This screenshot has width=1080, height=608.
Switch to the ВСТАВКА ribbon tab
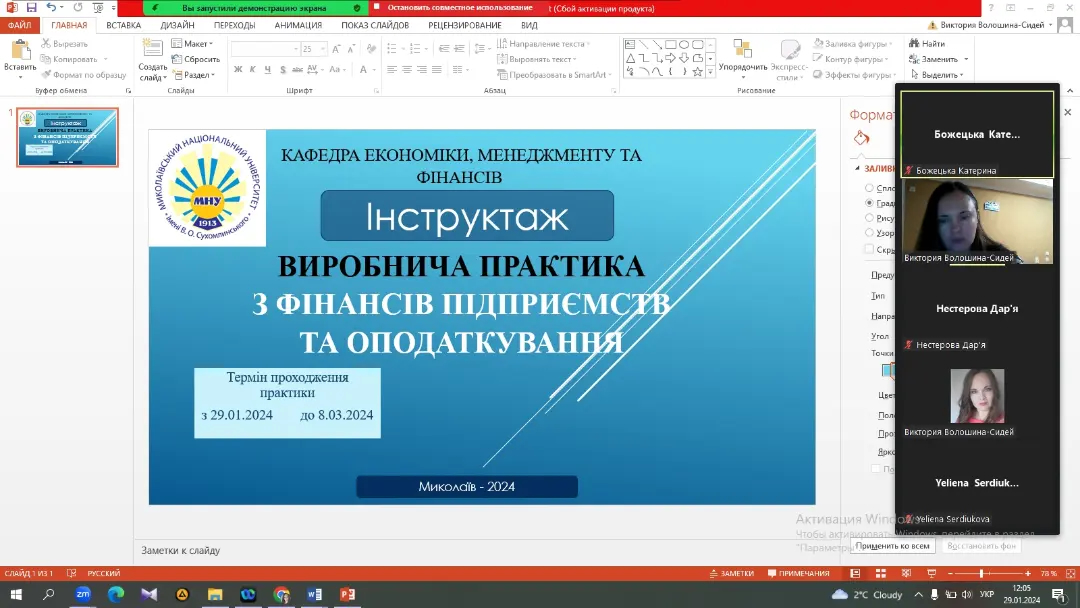(123, 25)
